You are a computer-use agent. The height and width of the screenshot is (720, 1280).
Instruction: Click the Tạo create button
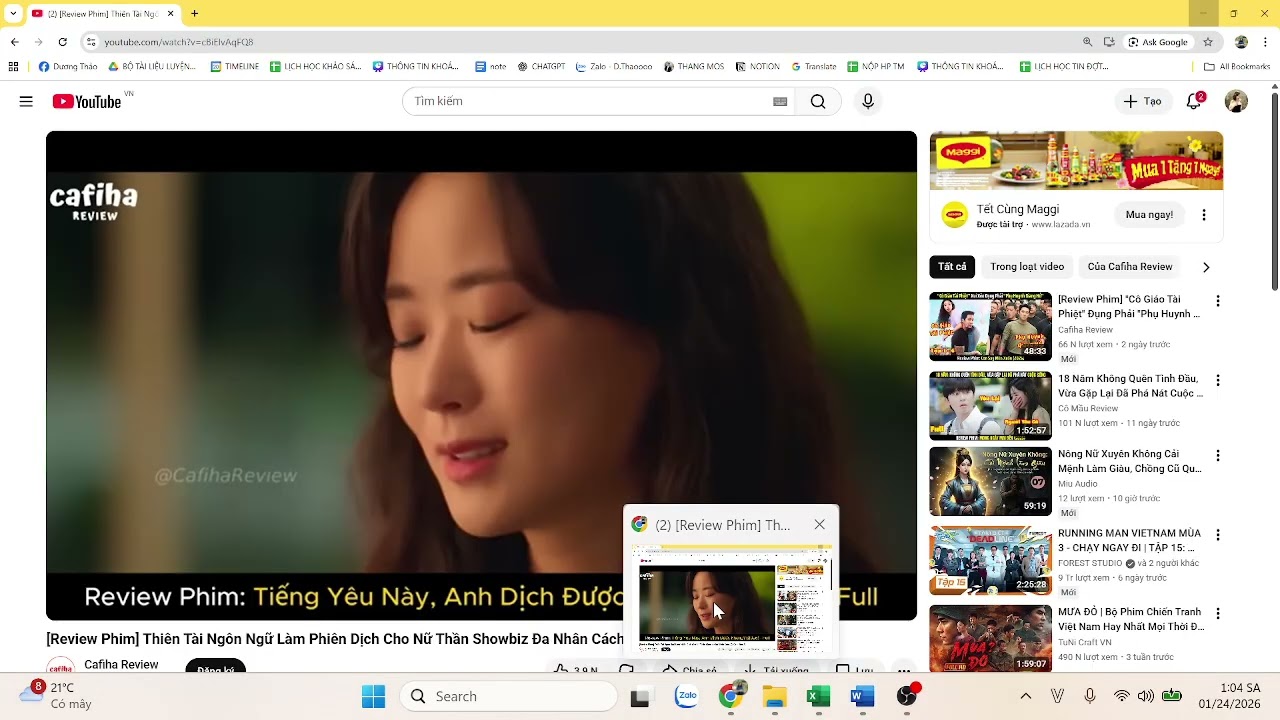tap(1142, 101)
